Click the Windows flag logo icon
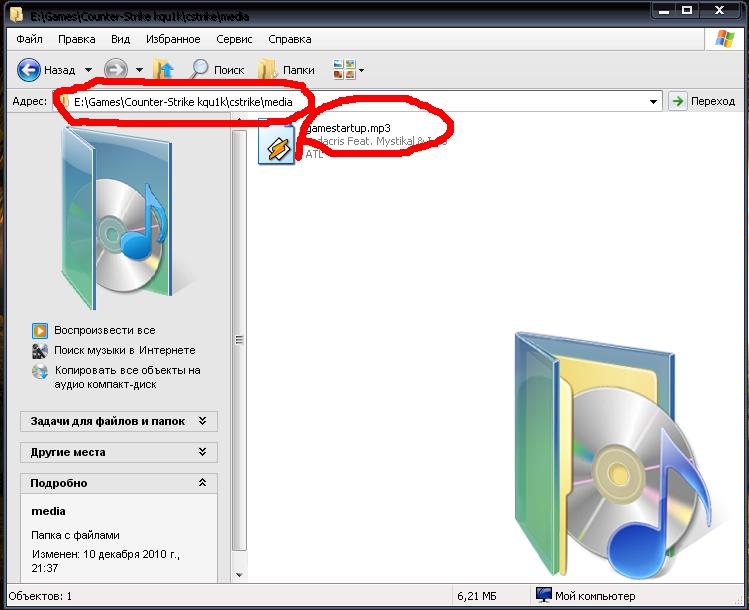 click(725, 39)
